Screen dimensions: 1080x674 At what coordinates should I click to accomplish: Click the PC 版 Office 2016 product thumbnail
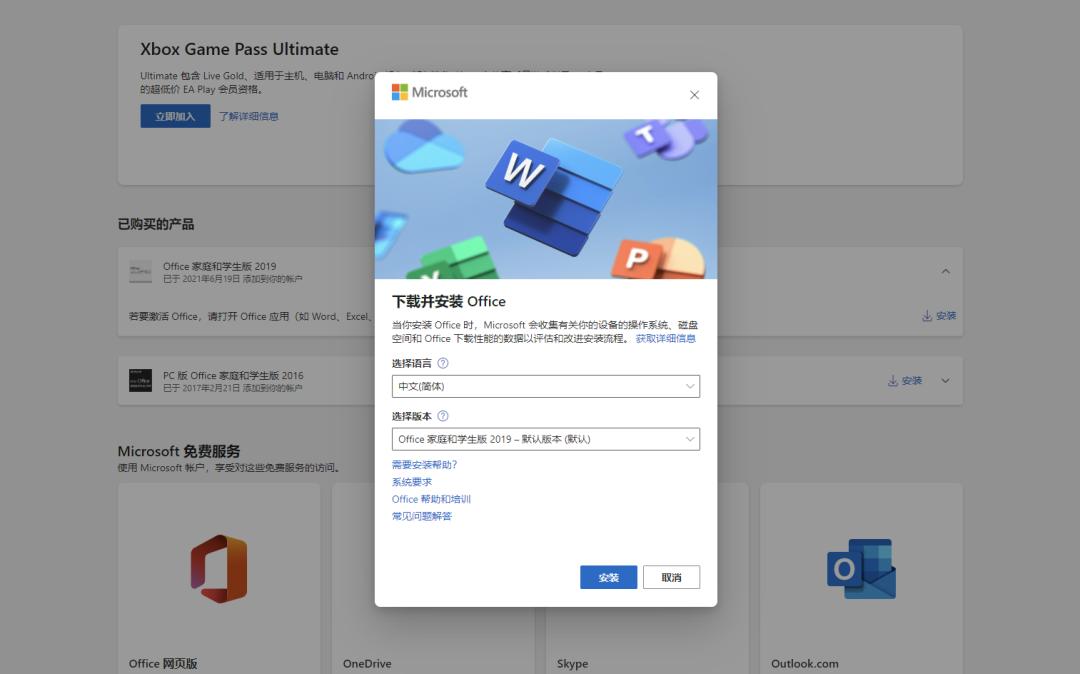[140, 380]
